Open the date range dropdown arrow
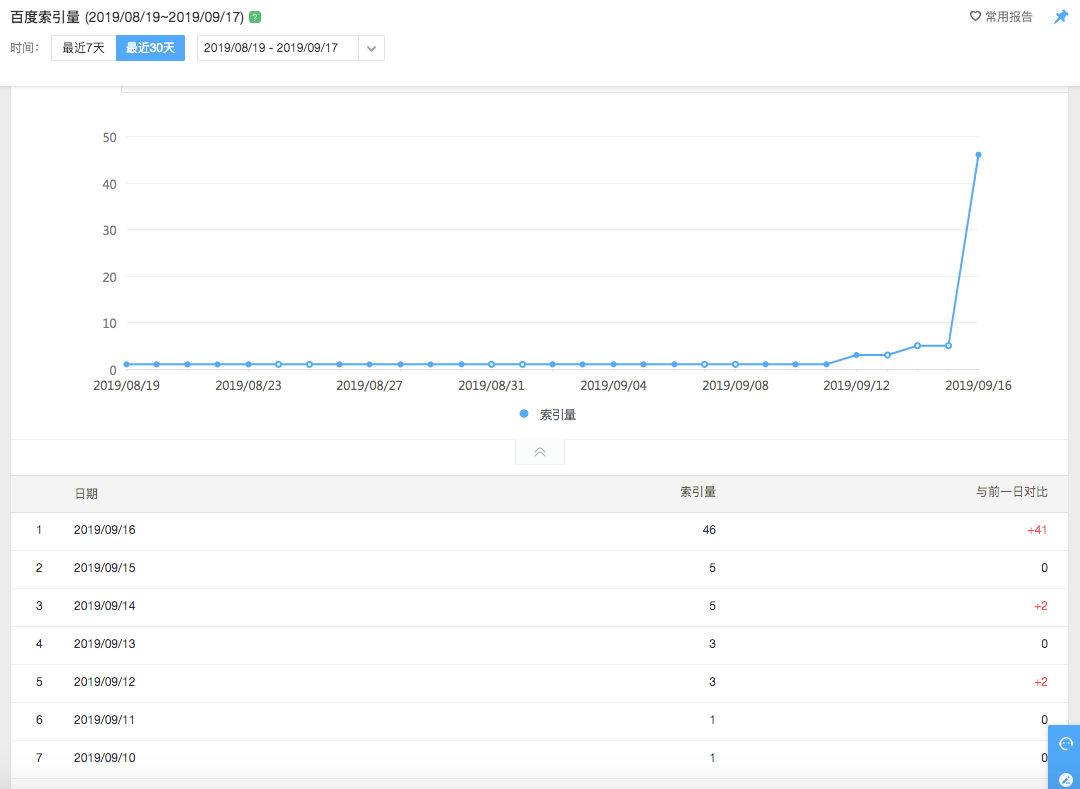Screen dimensions: 1080x789 pos(371,48)
